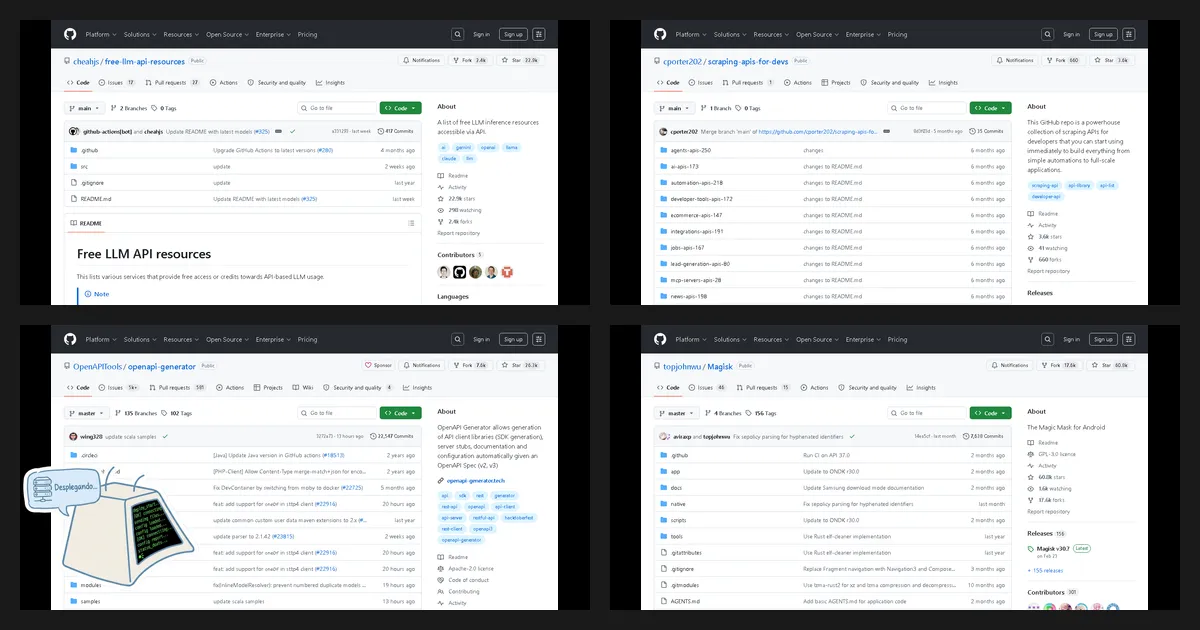Click gemini topic tag in free-llm-api-resources
The image size is (1200, 630).
465,147
